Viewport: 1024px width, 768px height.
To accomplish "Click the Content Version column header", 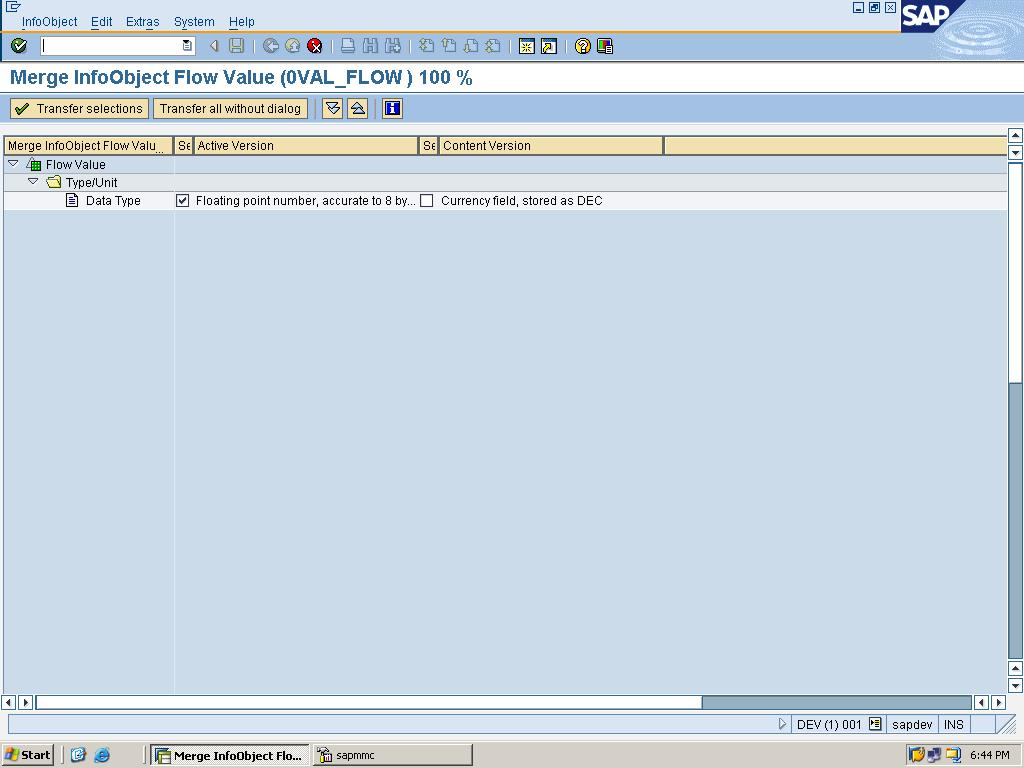I will [x=551, y=146].
